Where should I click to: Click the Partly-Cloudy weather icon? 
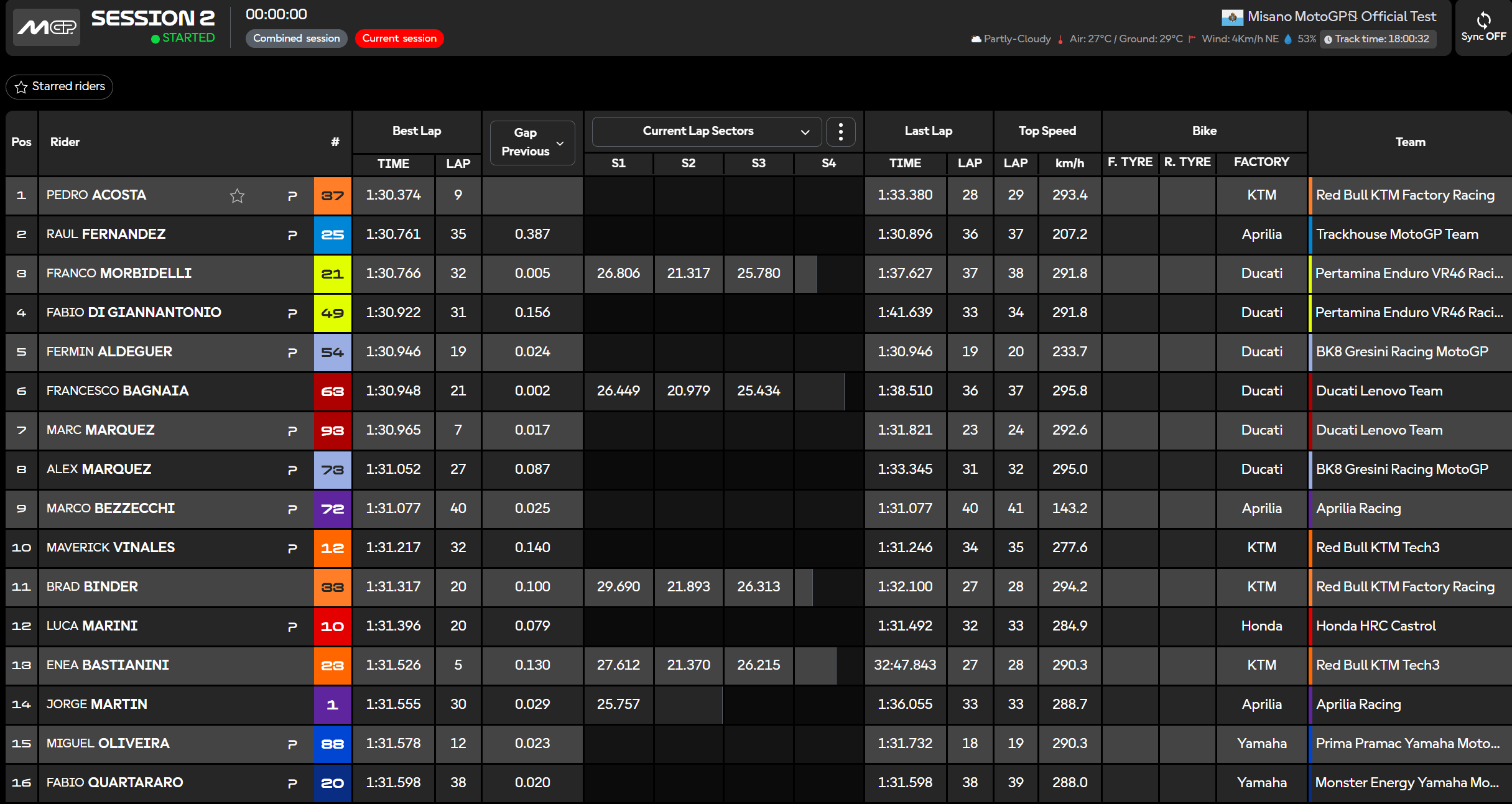[976, 39]
